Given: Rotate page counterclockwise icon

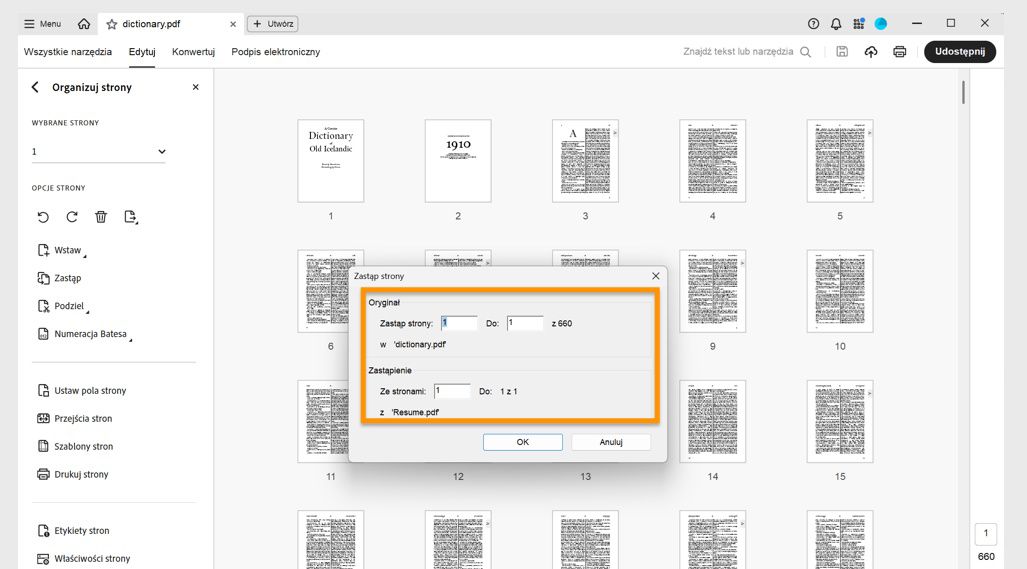Looking at the screenshot, I should click(x=43, y=217).
